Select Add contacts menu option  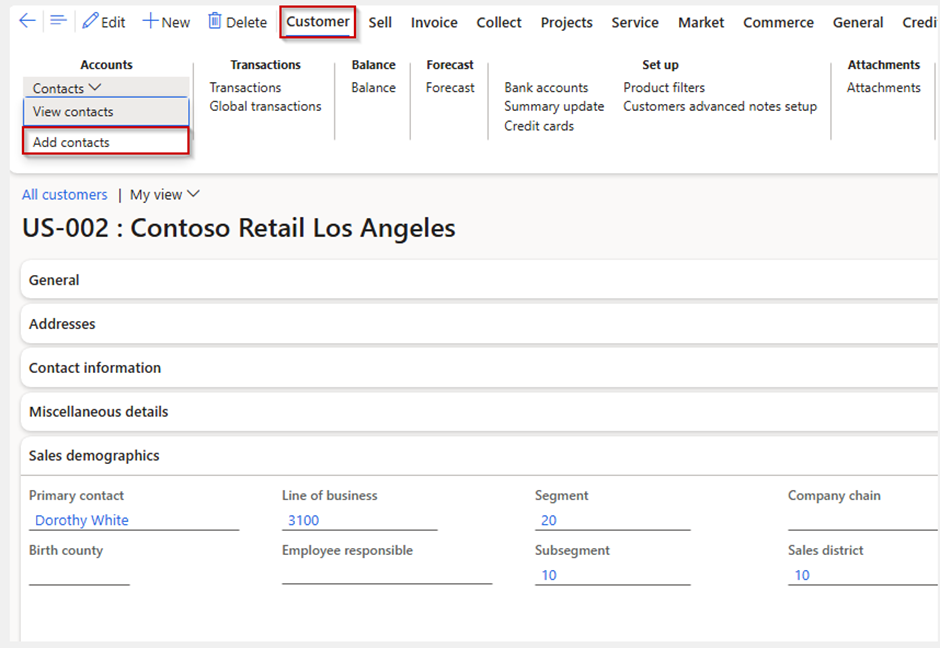pos(106,142)
